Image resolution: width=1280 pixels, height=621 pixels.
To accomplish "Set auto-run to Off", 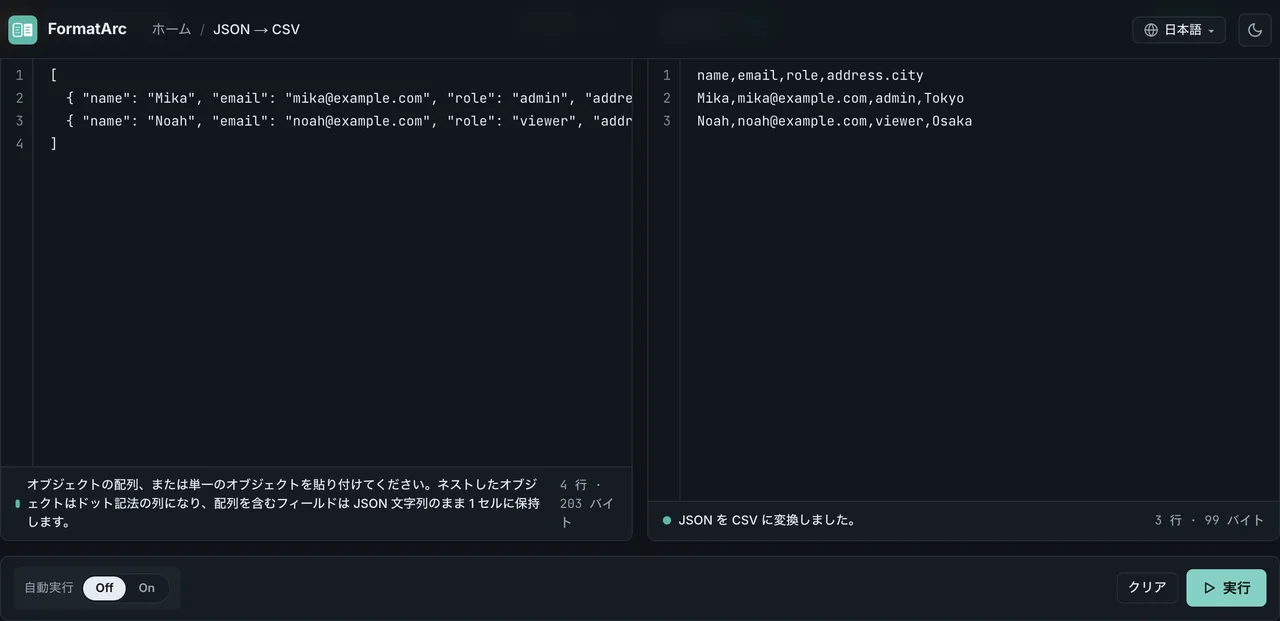I will pos(105,588).
